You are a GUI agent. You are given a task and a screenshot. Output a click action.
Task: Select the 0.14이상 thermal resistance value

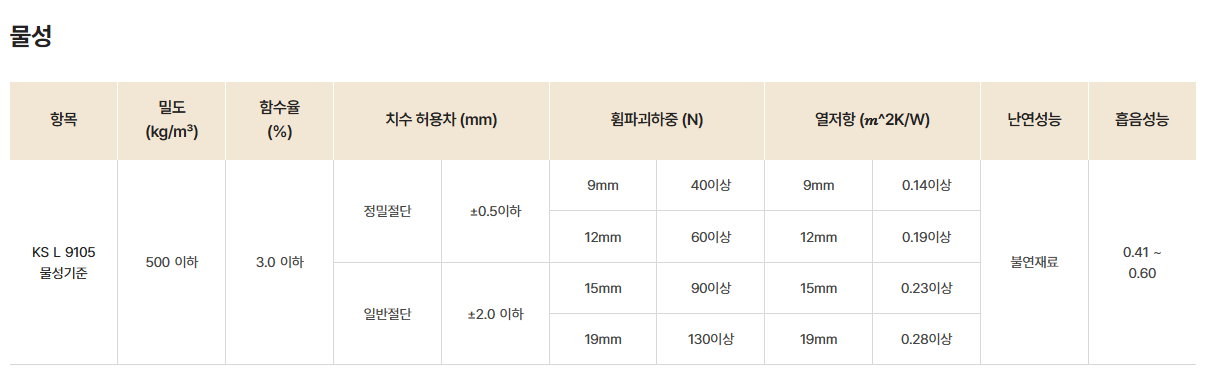[x=926, y=185]
